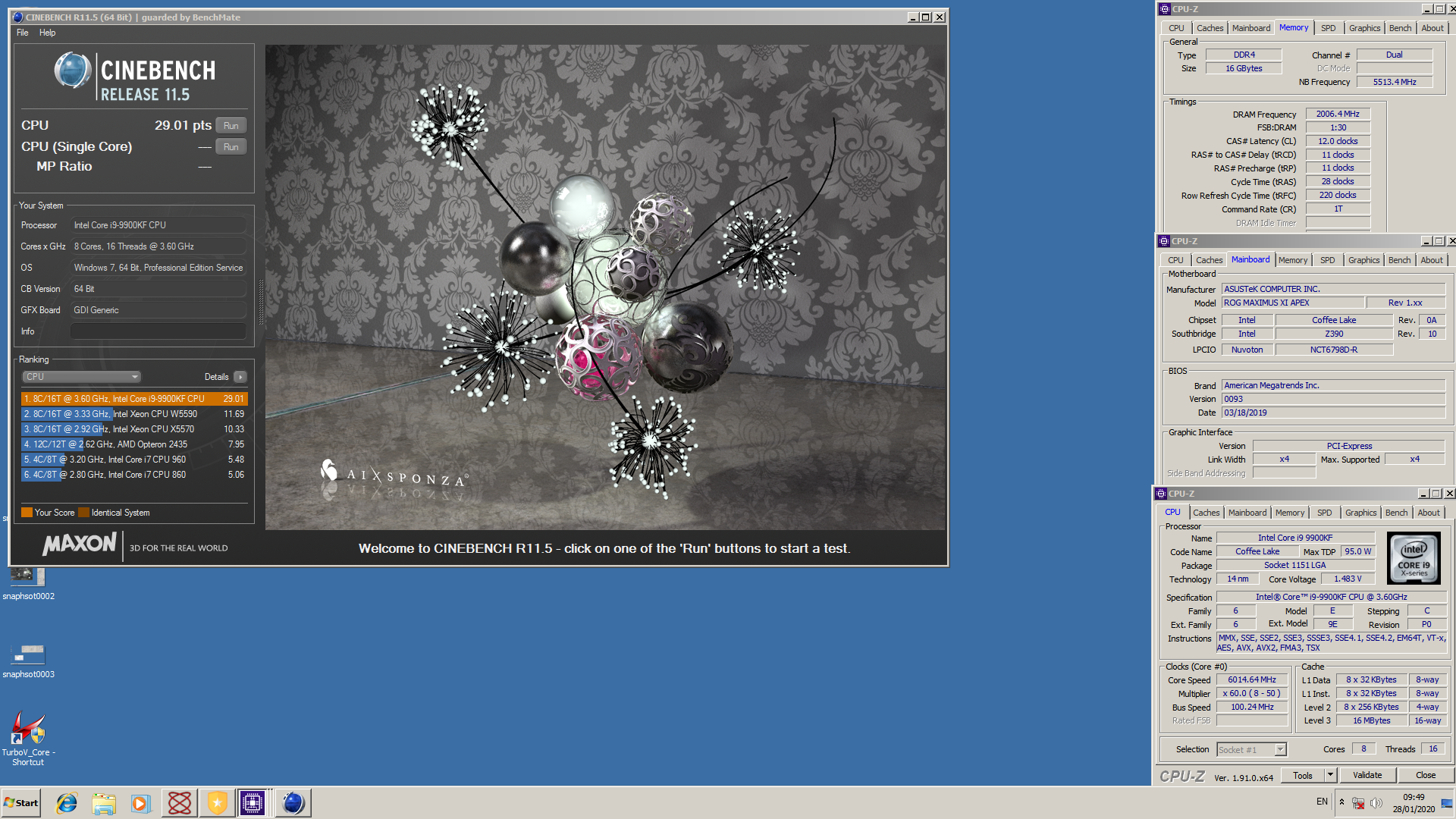Select ranking row Core i7 CPU 860
Image resolution: width=1456 pixels, height=819 pixels.
point(134,475)
